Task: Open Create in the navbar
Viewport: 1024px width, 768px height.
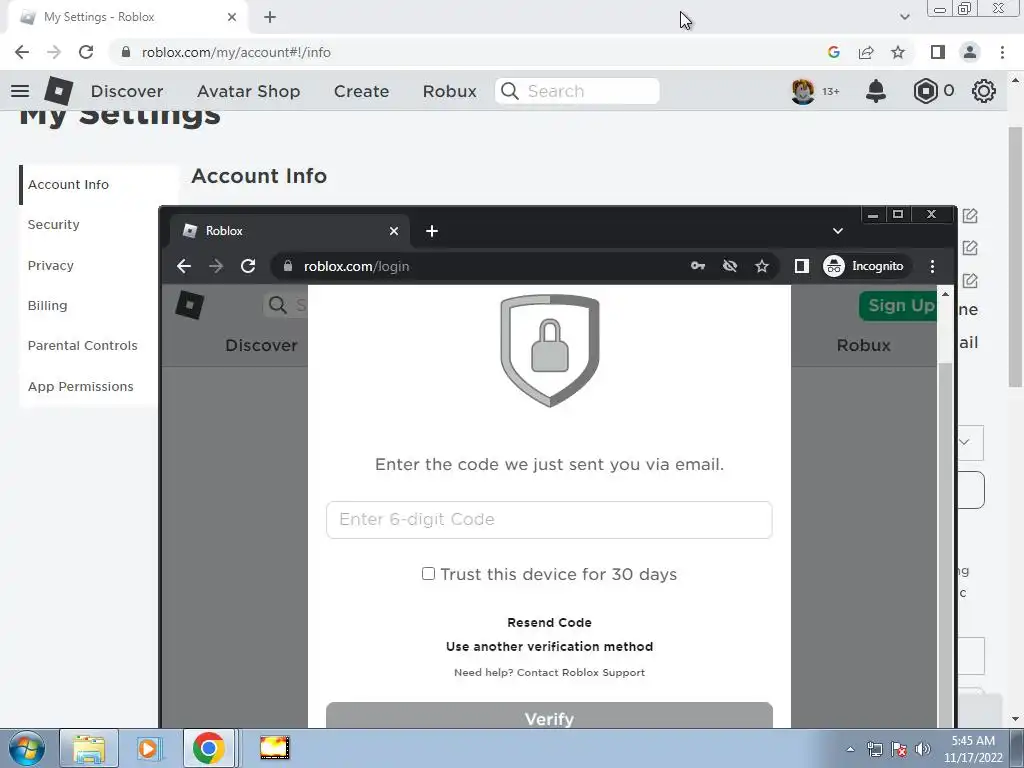Action: coord(361,91)
